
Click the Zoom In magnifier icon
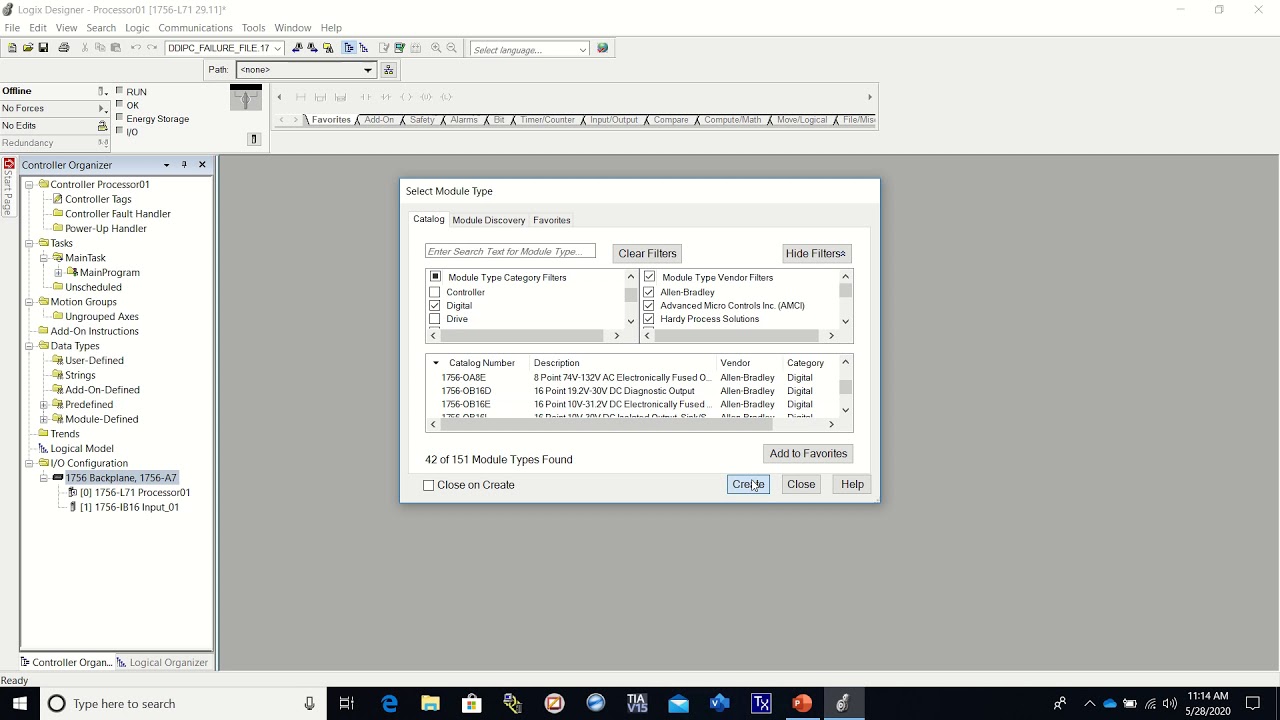pyautogui.click(x=436, y=48)
